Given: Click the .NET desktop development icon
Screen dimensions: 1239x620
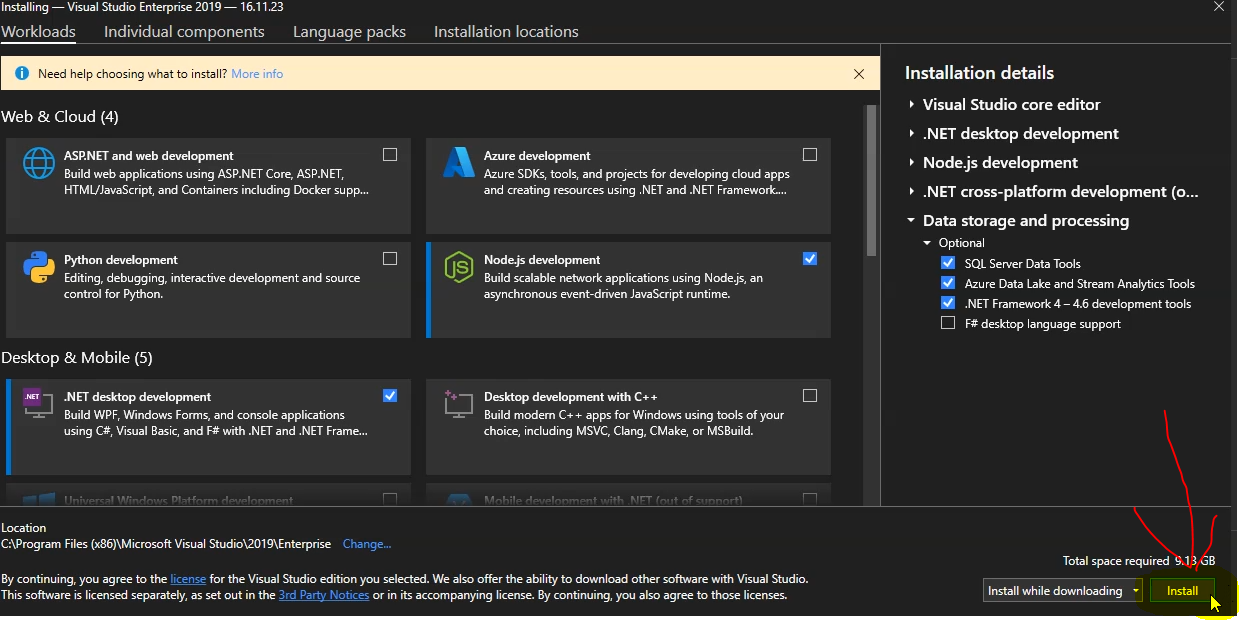Looking at the screenshot, I should [x=37, y=405].
